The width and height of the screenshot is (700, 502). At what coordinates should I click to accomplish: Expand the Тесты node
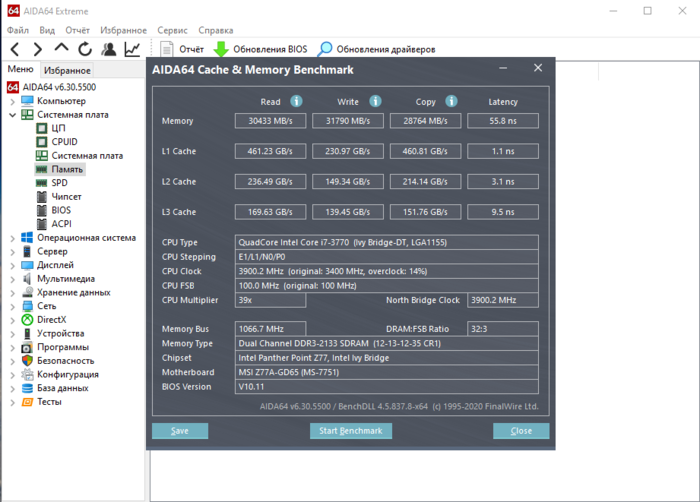click(12, 402)
